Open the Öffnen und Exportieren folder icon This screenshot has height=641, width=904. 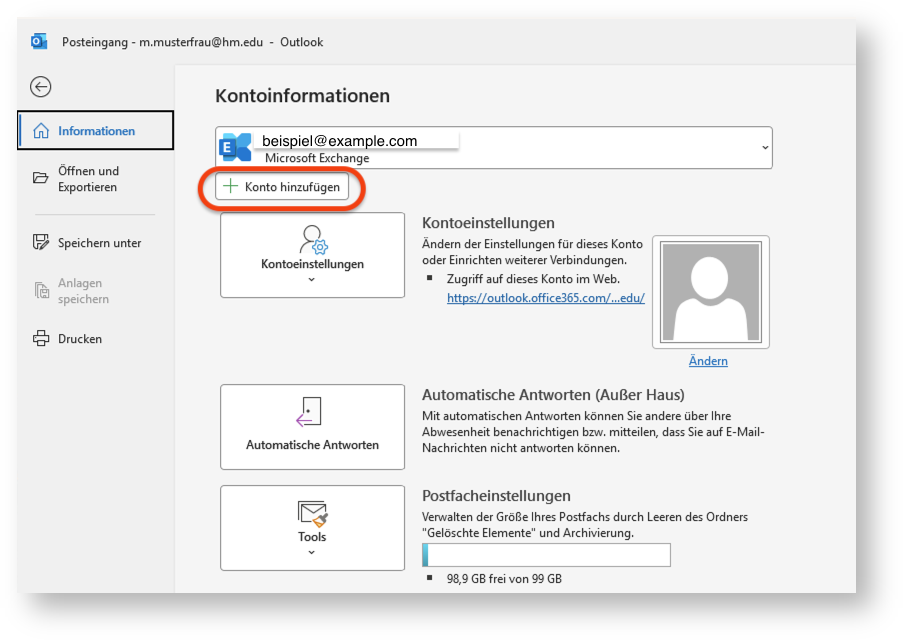40,178
